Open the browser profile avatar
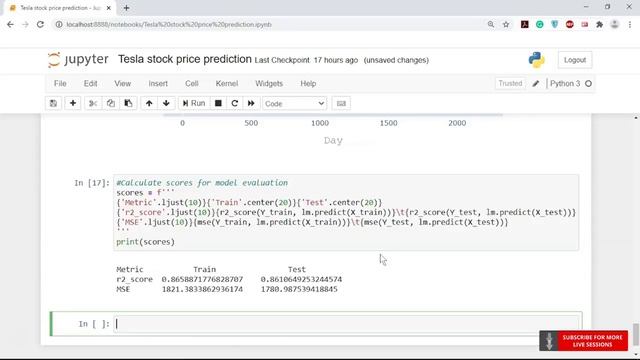The width and height of the screenshot is (640, 360). tap(614, 24)
